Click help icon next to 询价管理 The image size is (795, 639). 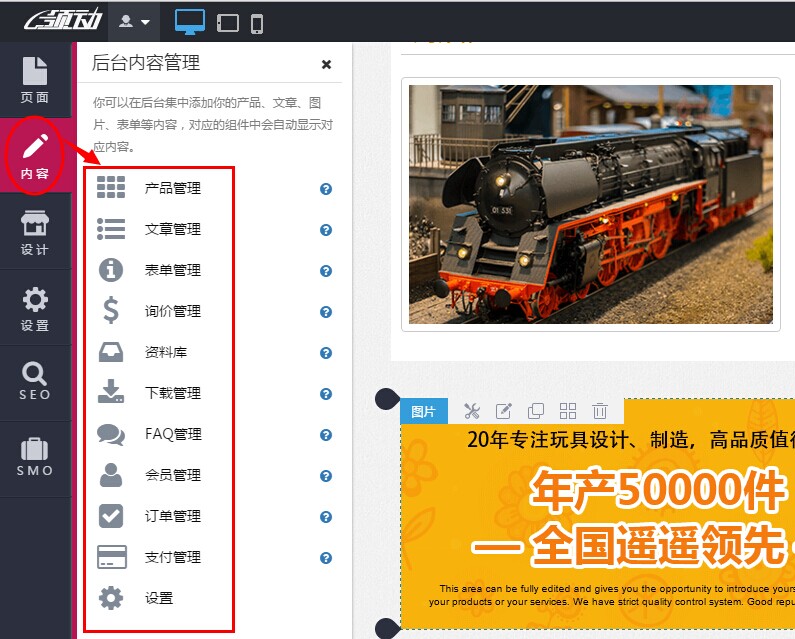(x=326, y=312)
